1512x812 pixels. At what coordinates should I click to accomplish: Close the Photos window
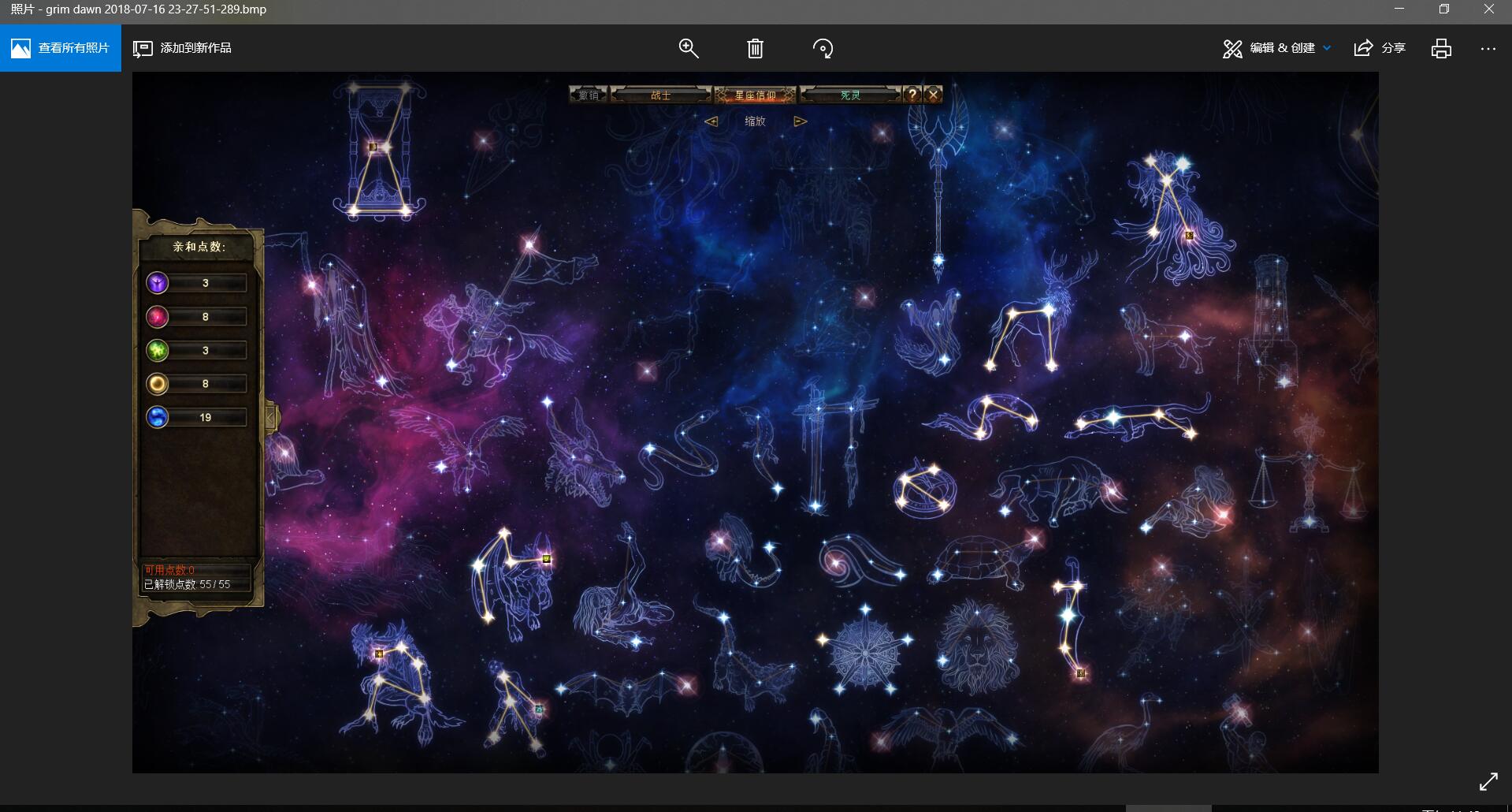1488,9
